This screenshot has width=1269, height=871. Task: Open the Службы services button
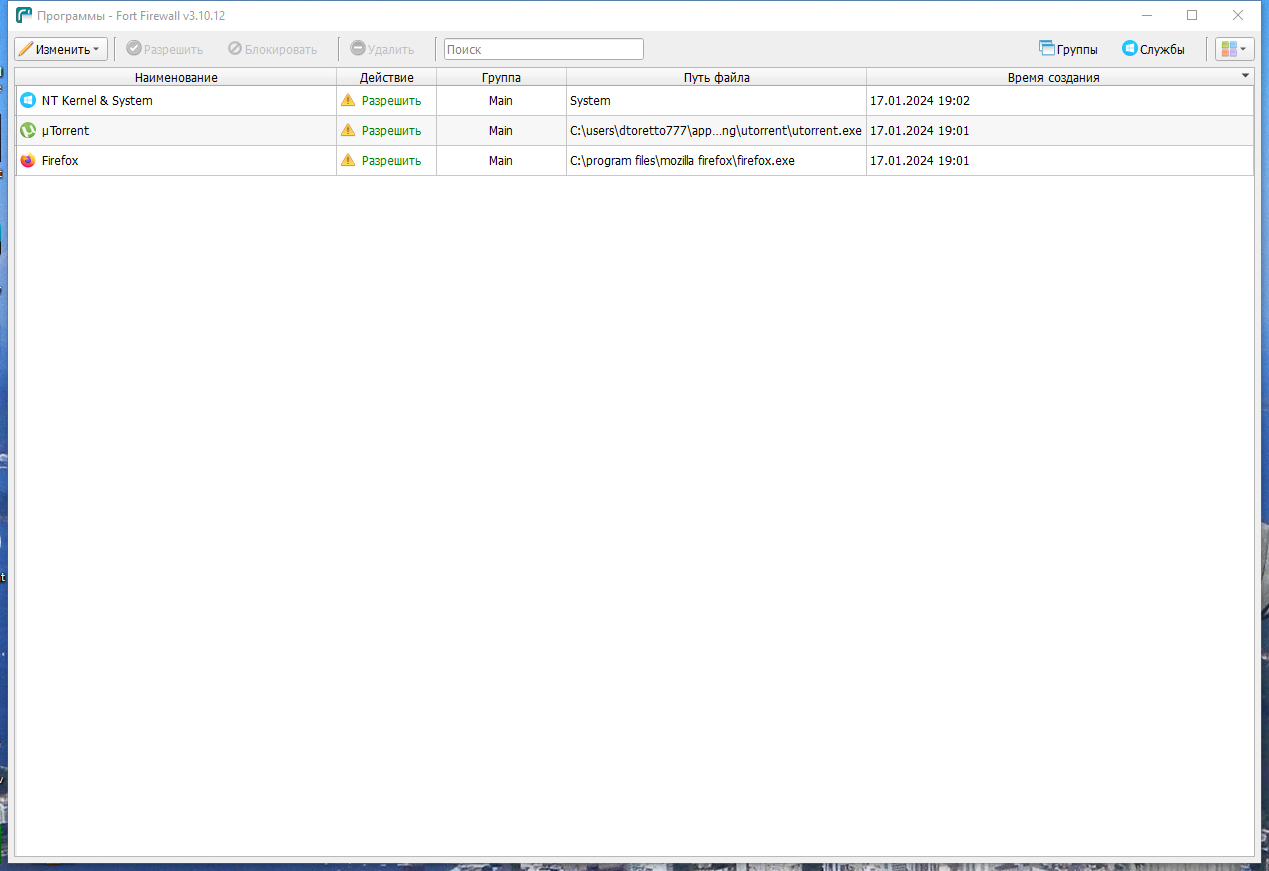(1154, 49)
